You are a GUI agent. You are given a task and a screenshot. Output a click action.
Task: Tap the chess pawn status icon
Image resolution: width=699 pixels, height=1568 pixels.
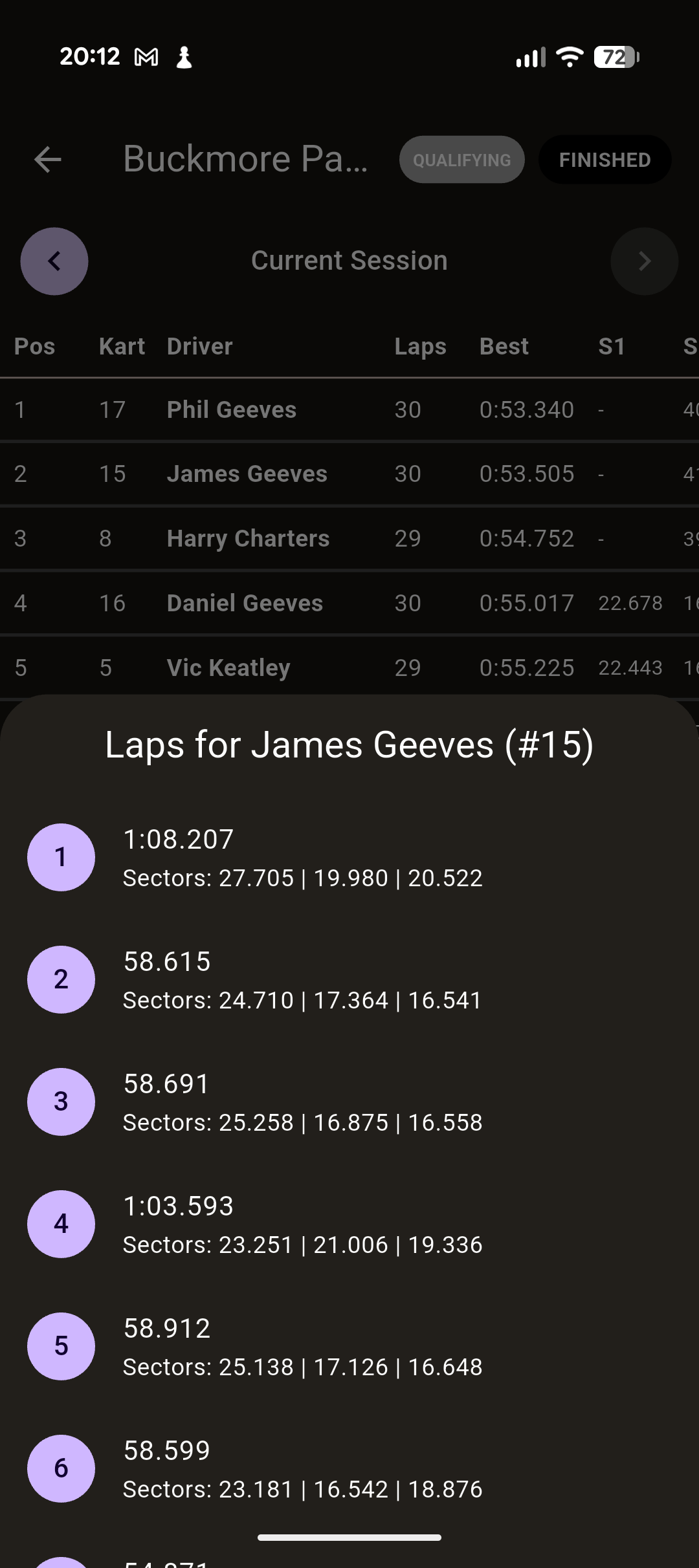pyautogui.click(x=184, y=58)
